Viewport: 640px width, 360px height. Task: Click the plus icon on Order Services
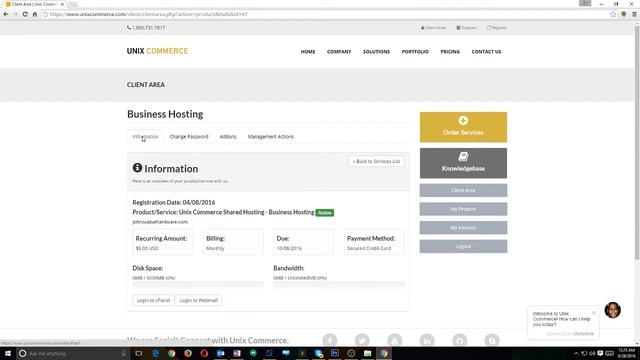click(463, 120)
